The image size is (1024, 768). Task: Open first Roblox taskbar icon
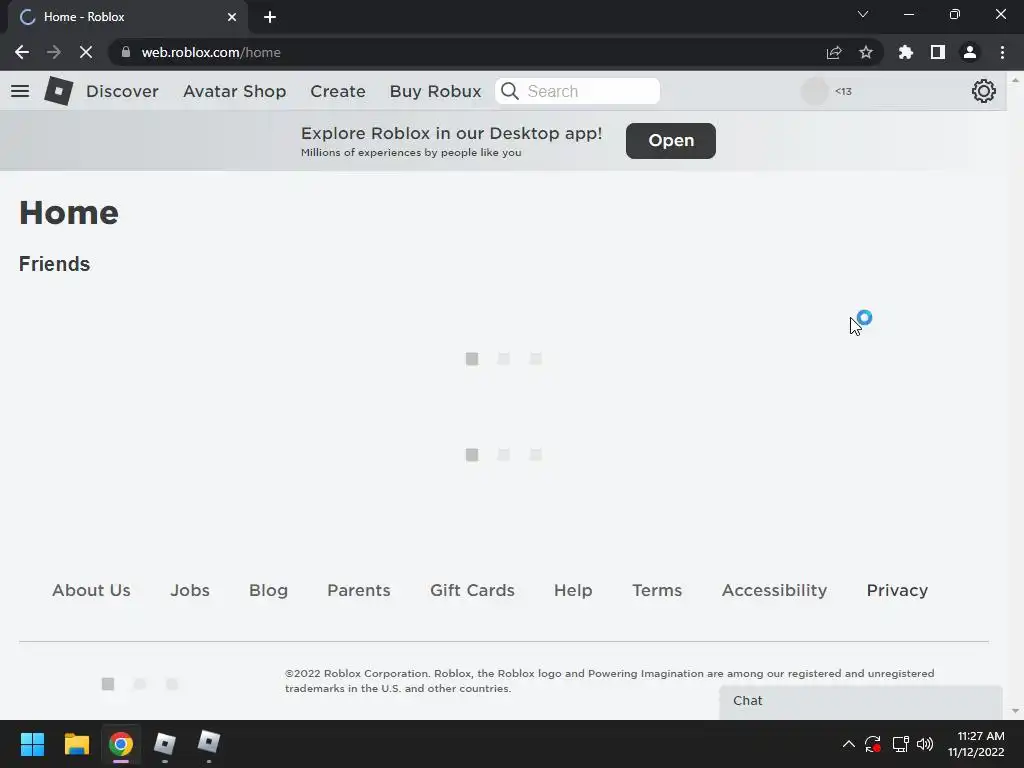[165, 744]
